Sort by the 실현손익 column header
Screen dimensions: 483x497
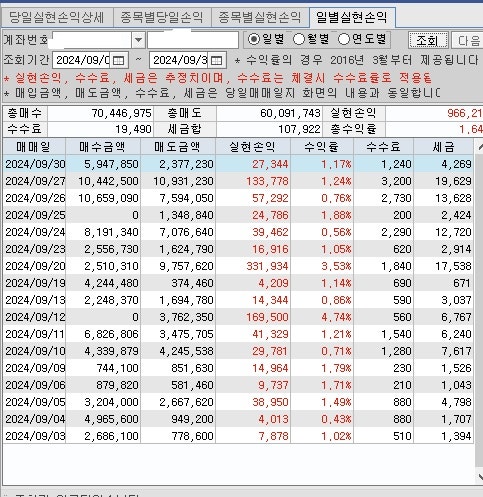pos(253,147)
